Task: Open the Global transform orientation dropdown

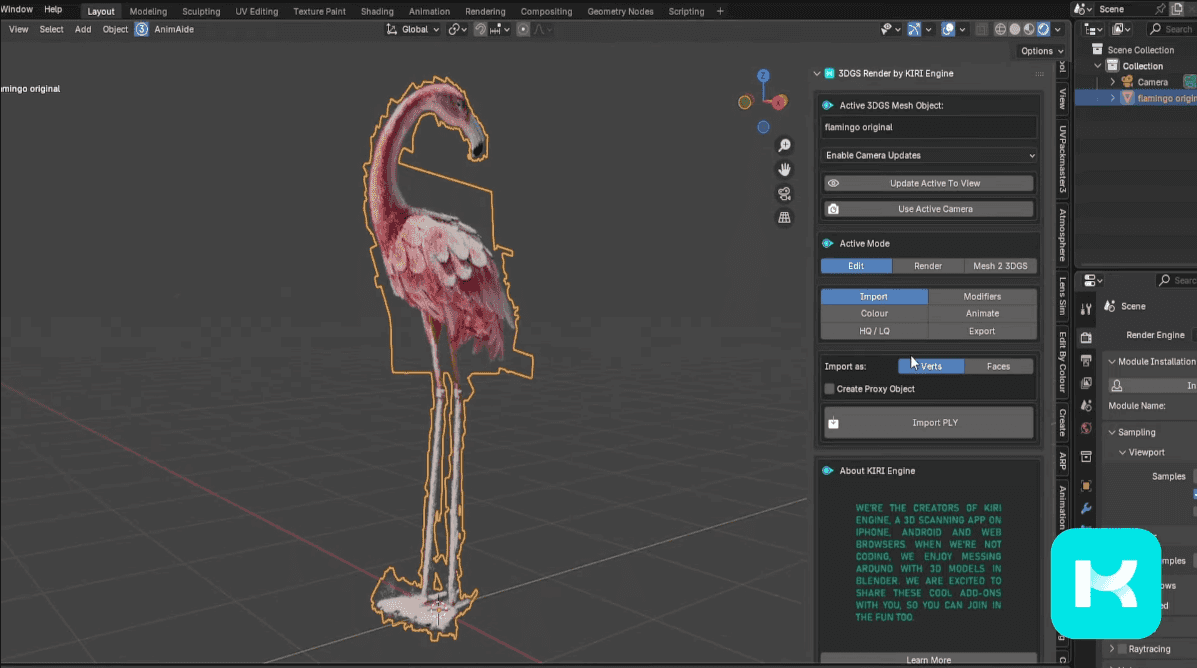Action: tap(414, 30)
